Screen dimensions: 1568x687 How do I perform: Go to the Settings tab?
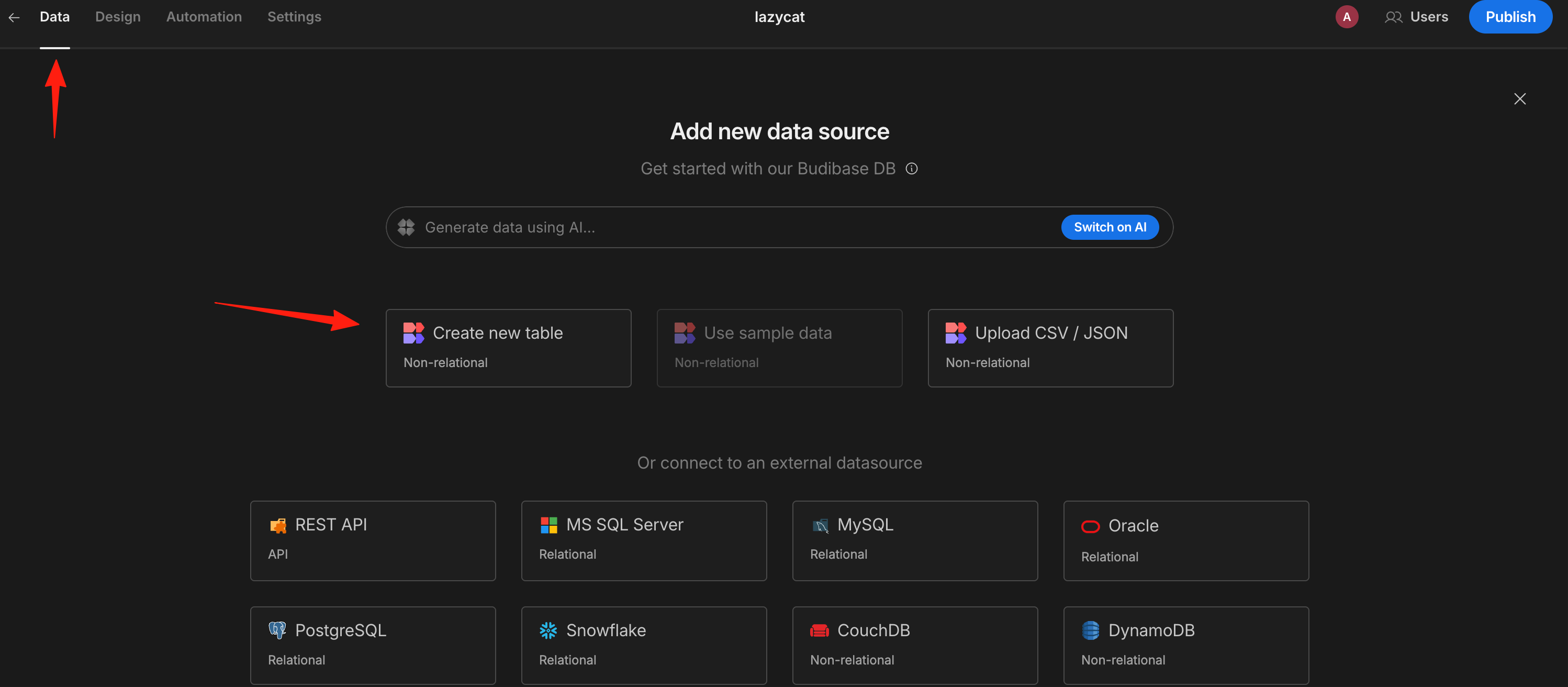click(x=295, y=17)
